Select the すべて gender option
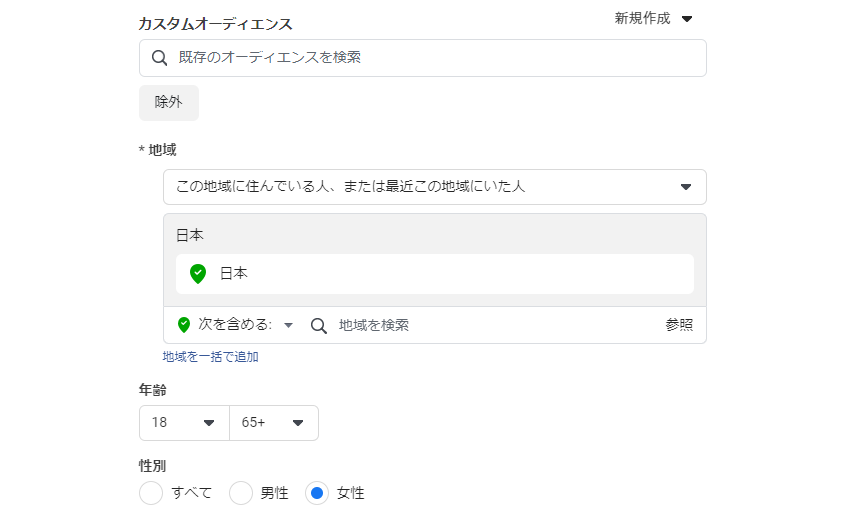The height and width of the screenshot is (507, 850). coord(151,493)
